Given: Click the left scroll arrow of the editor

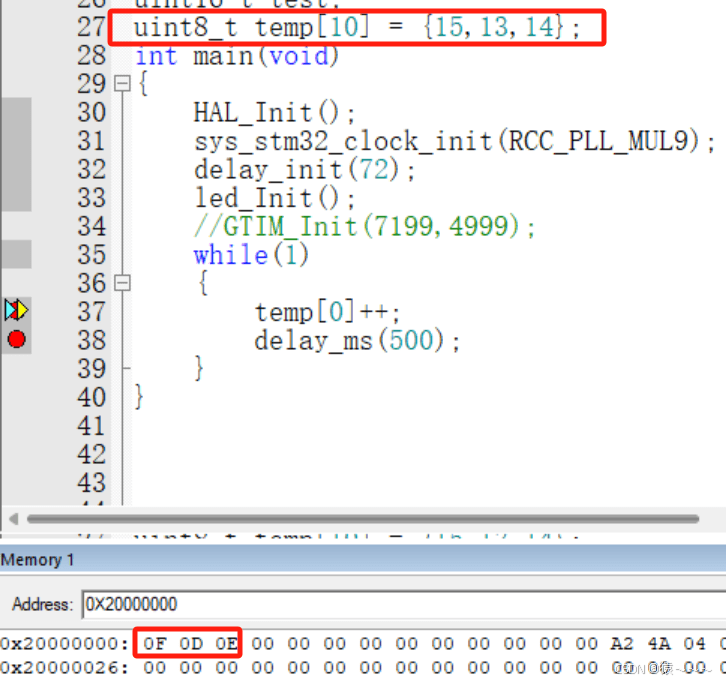Looking at the screenshot, I should coord(12,519).
